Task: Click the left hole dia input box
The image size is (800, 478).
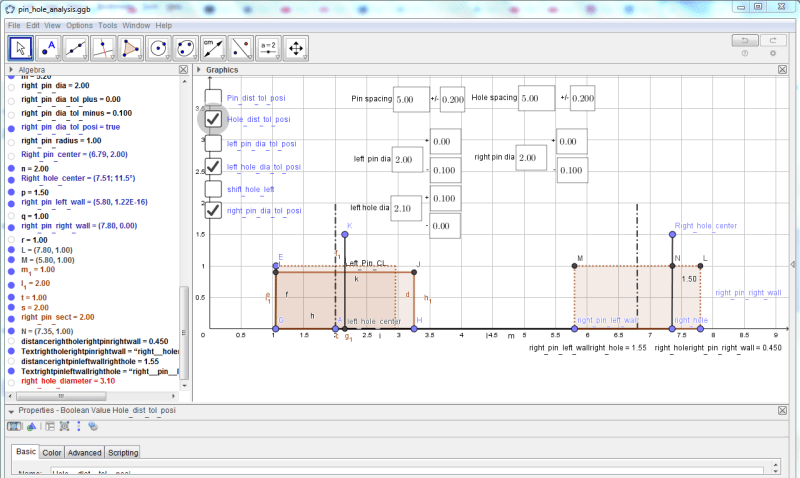Action: tap(406, 208)
